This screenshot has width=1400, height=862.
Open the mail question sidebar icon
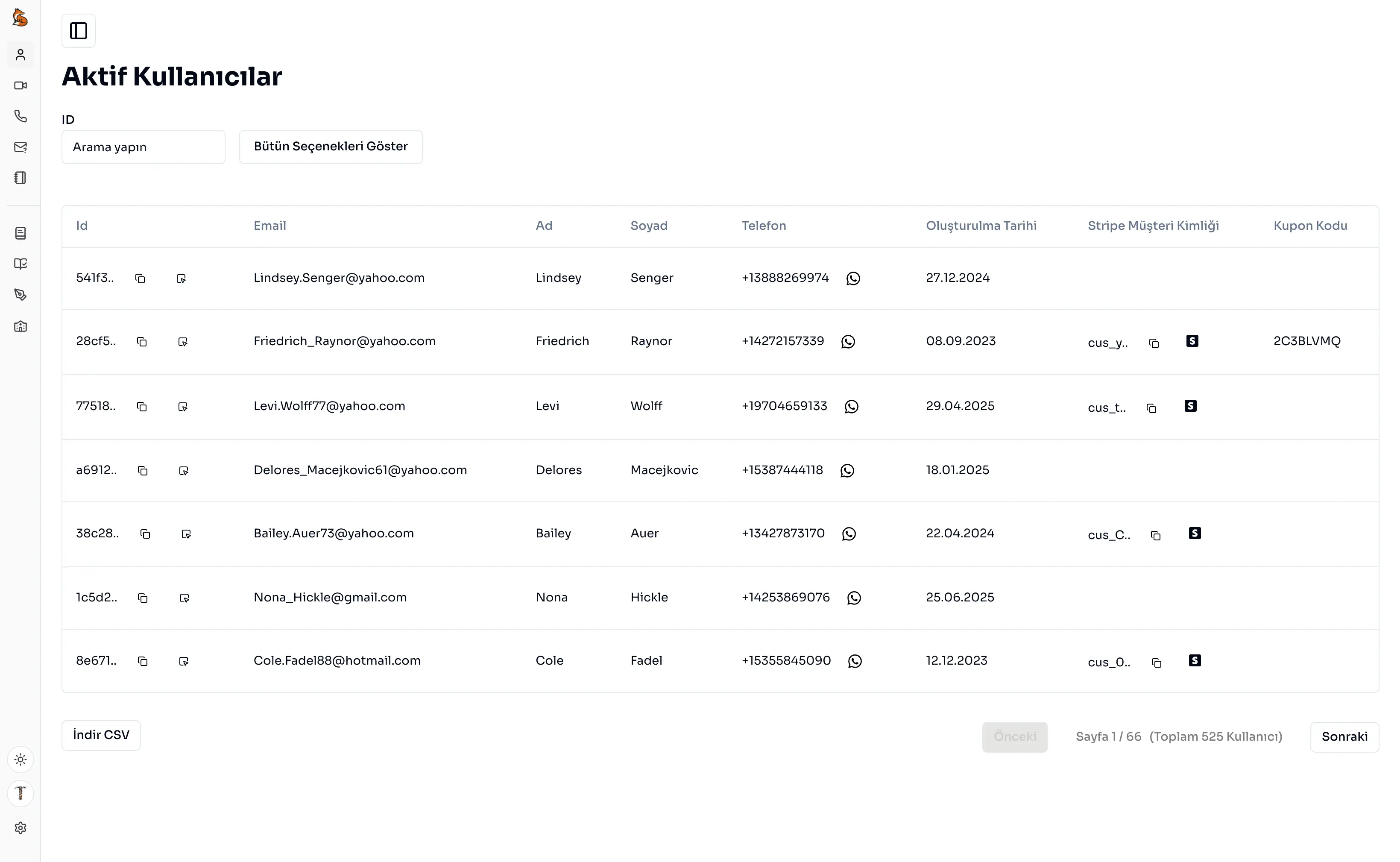[x=21, y=147]
